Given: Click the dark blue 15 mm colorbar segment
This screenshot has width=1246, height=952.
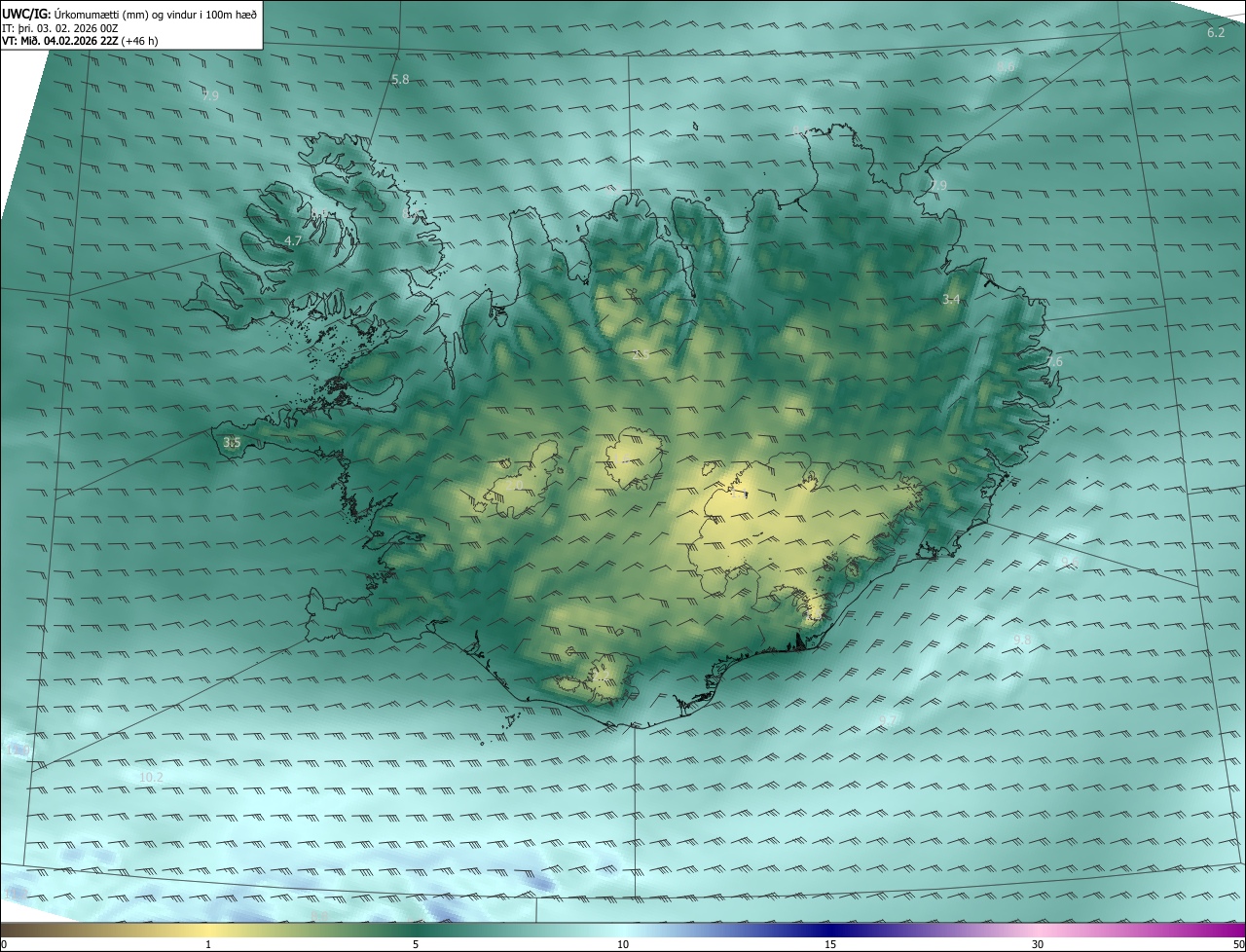Looking at the screenshot, I should tap(830, 930).
